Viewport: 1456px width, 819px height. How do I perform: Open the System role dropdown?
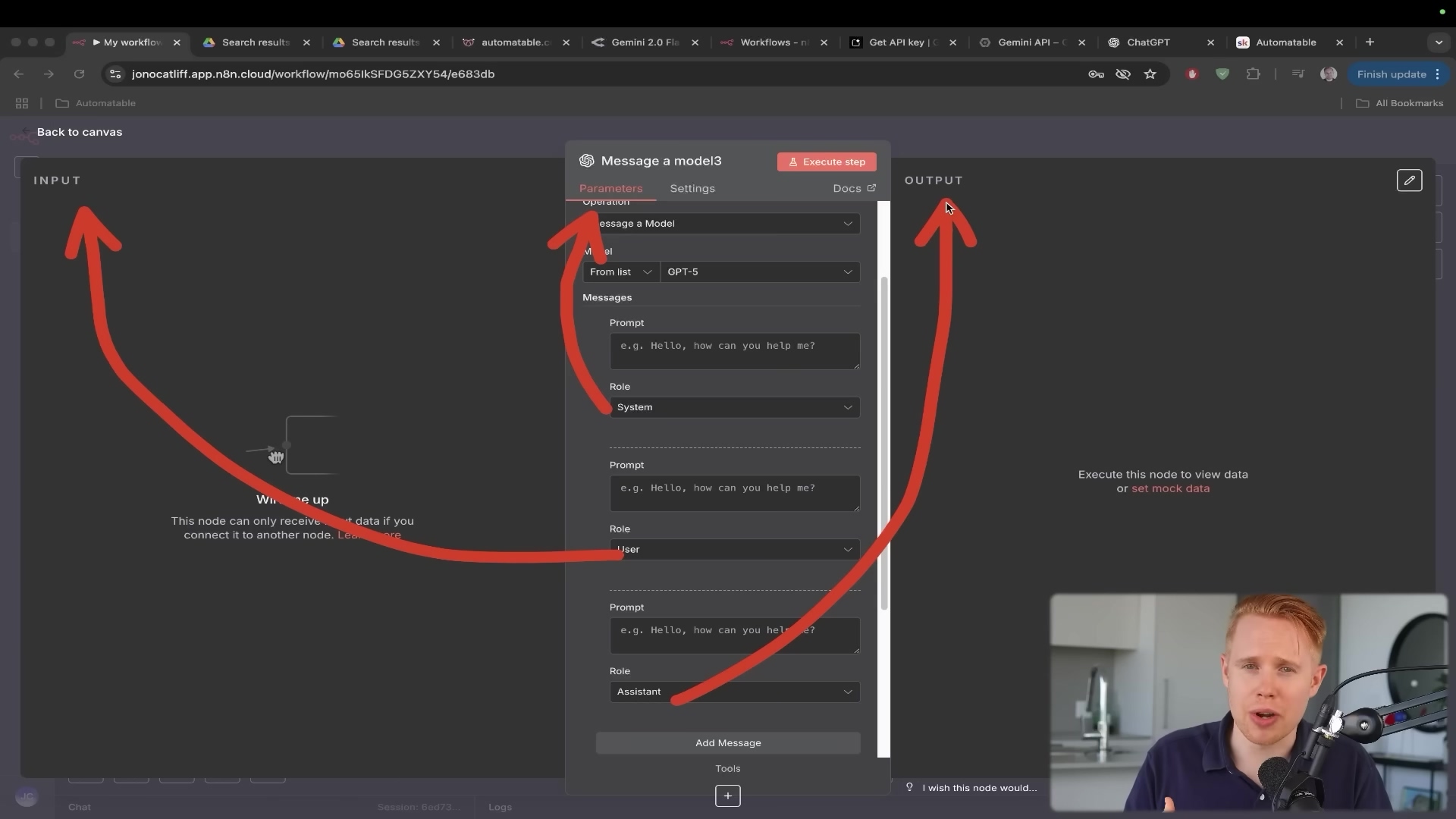[x=735, y=407]
